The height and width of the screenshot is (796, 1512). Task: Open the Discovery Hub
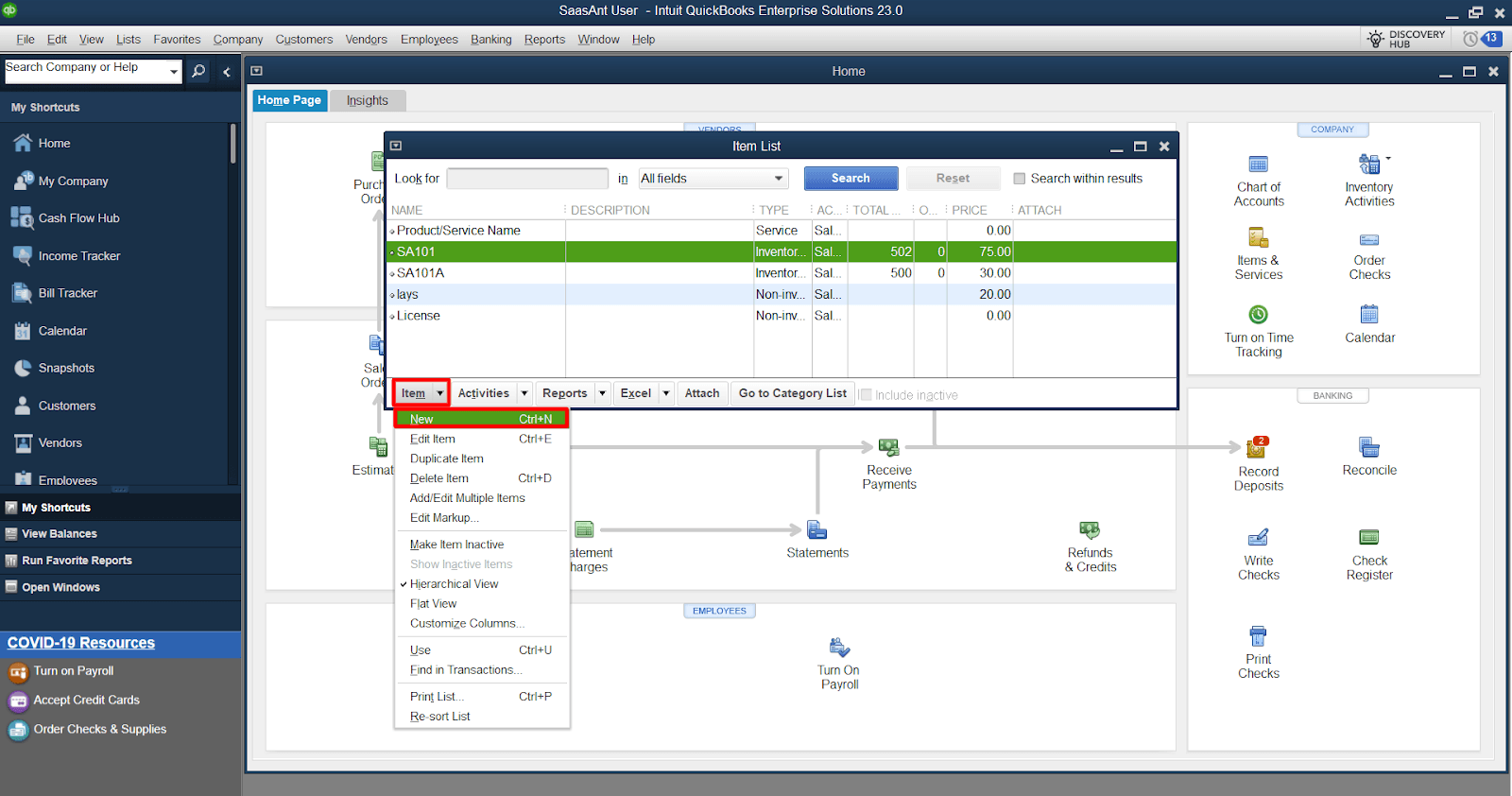pos(1405,39)
